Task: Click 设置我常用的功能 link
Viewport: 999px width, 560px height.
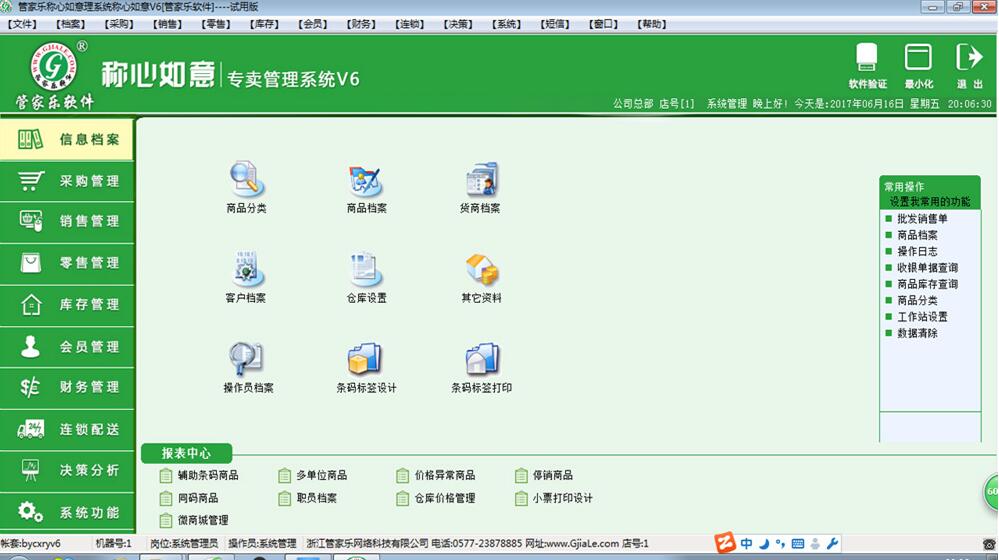Action: click(x=930, y=201)
